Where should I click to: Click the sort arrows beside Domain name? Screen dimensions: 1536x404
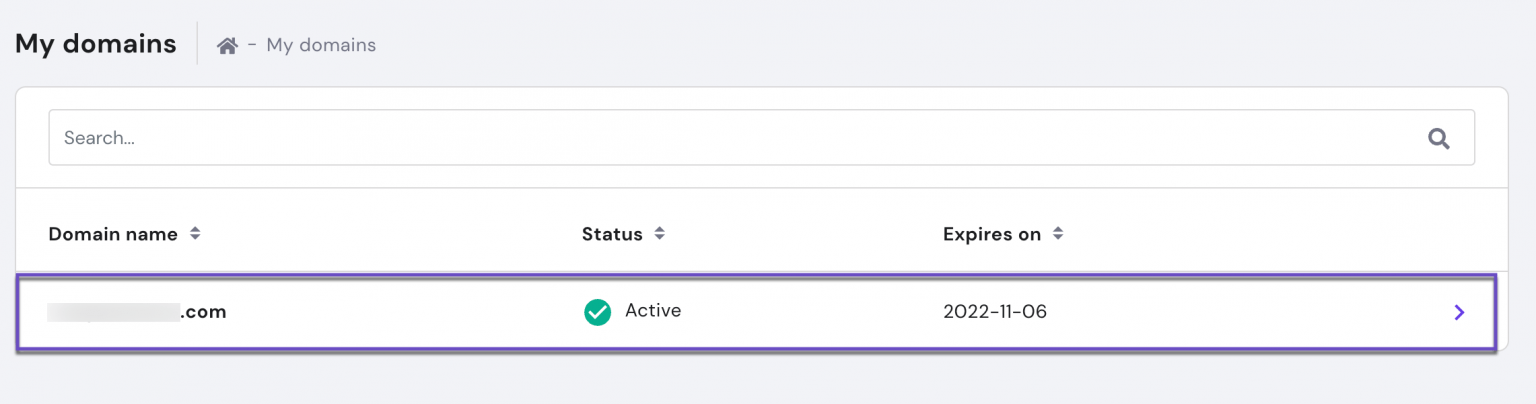coord(195,234)
